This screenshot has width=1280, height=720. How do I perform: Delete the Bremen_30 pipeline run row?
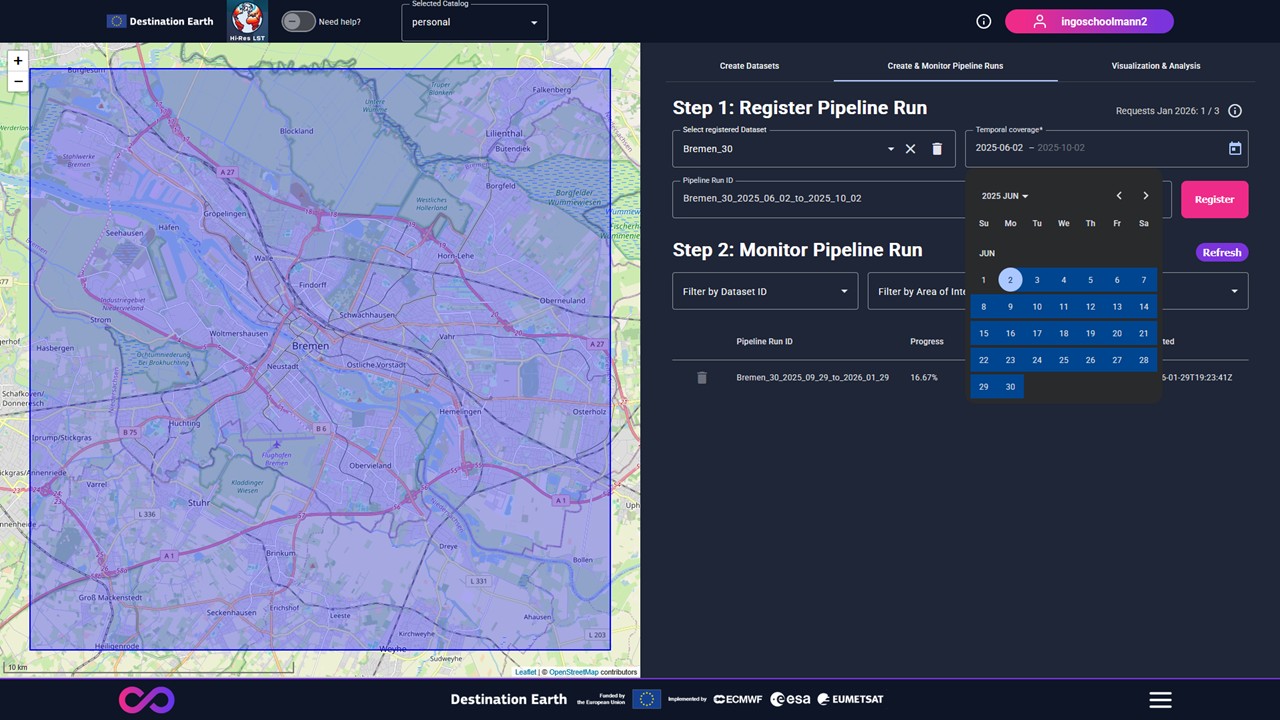(x=702, y=378)
